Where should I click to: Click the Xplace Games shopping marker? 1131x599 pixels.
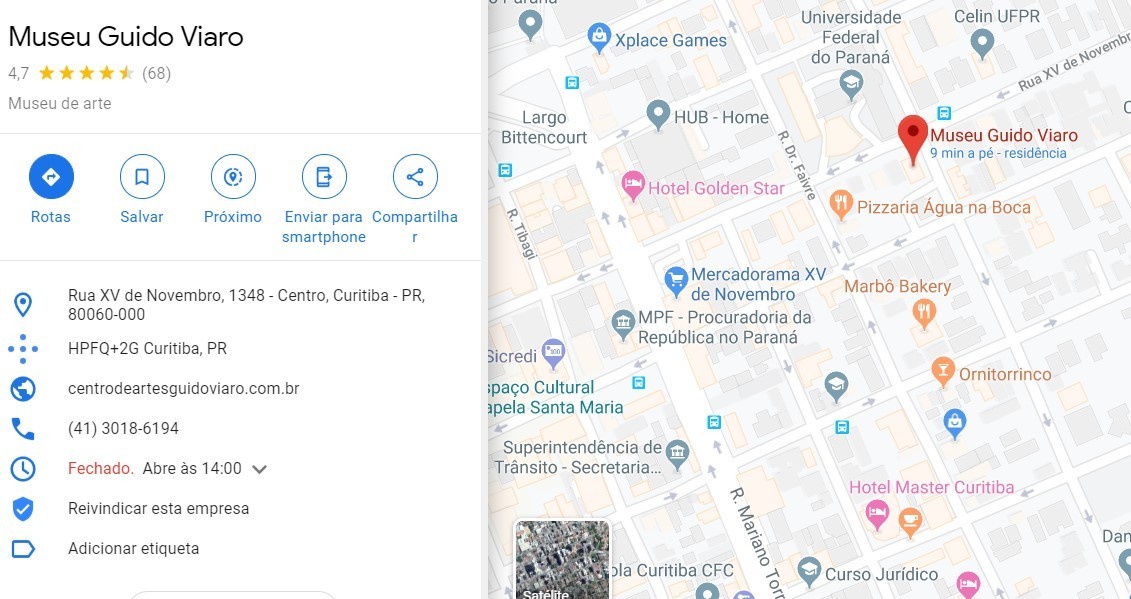click(x=599, y=38)
